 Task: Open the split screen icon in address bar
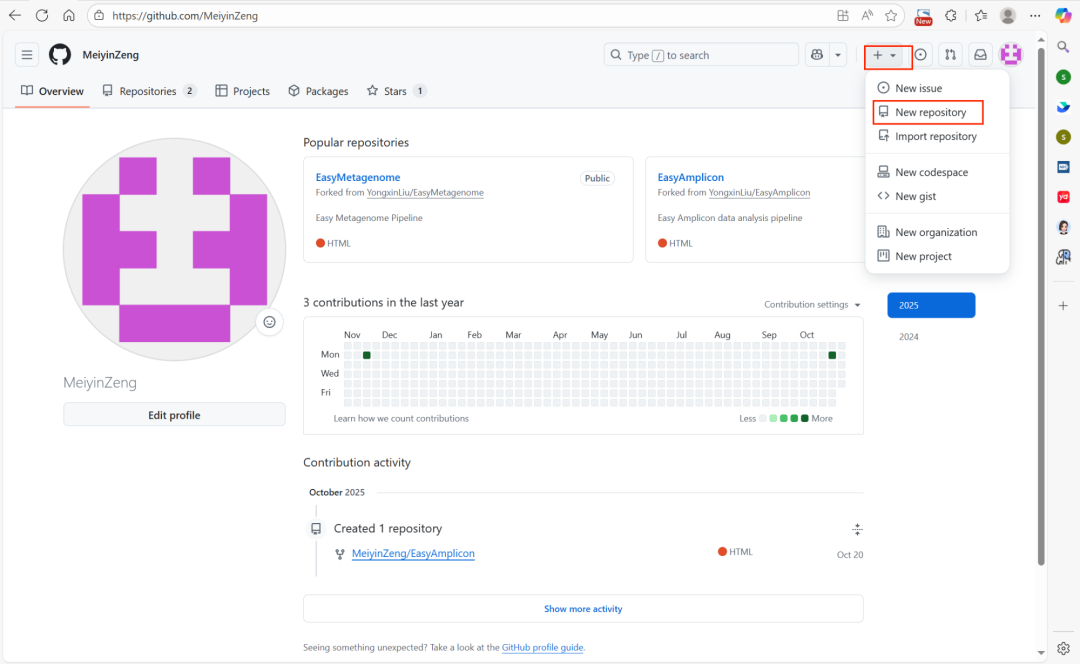[x=843, y=15]
